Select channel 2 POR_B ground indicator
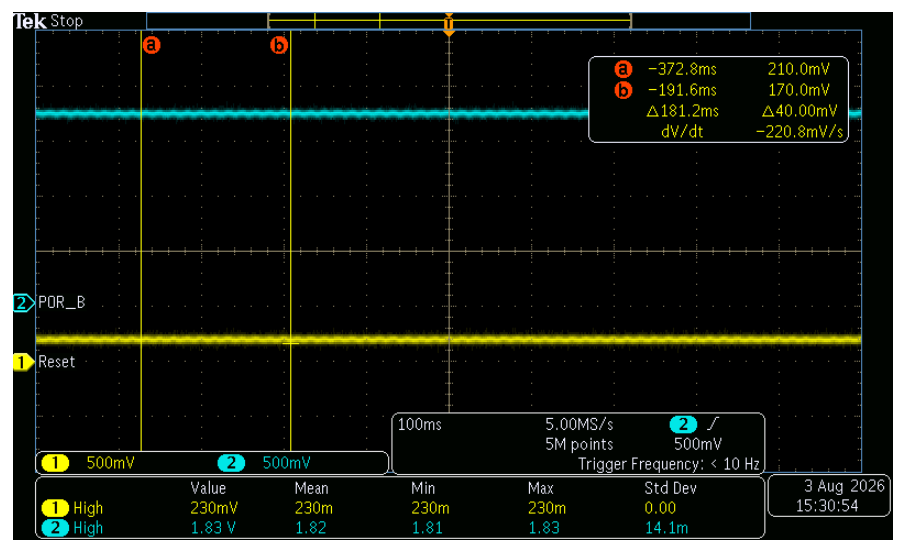Viewport: 908px width, 550px height. tap(23, 303)
